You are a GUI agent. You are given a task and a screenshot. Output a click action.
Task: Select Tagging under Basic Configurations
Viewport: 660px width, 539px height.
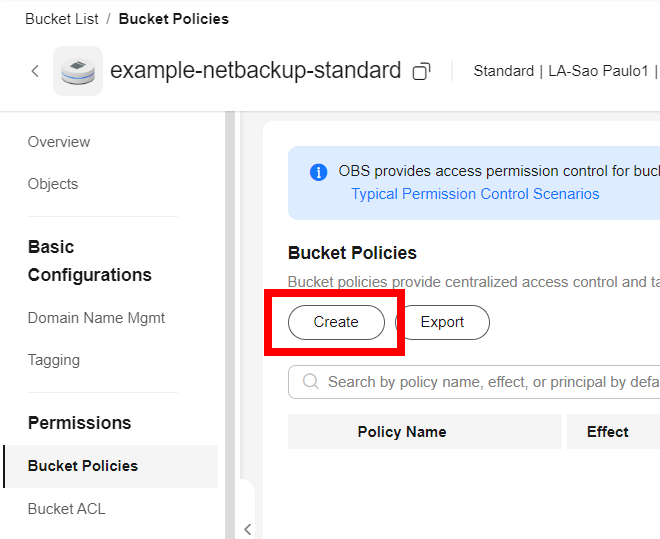pyautogui.click(x=54, y=360)
